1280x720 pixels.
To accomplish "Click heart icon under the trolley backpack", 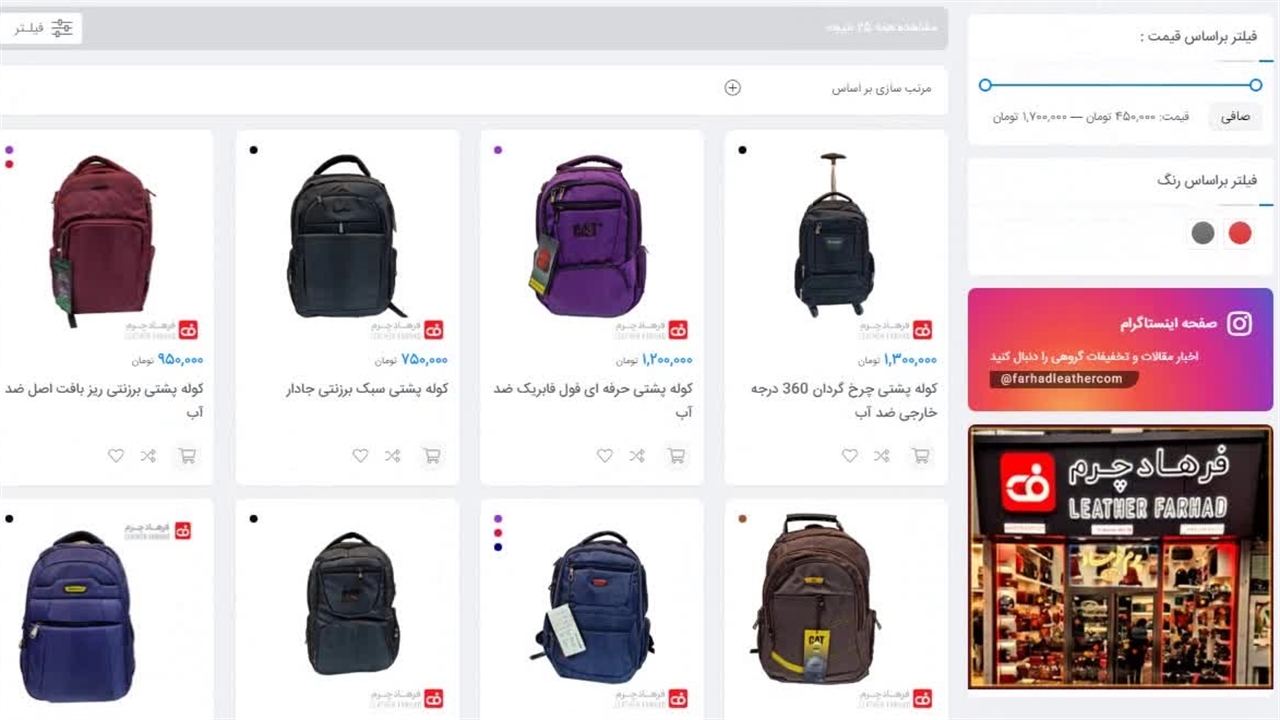I will click(x=849, y=456).
